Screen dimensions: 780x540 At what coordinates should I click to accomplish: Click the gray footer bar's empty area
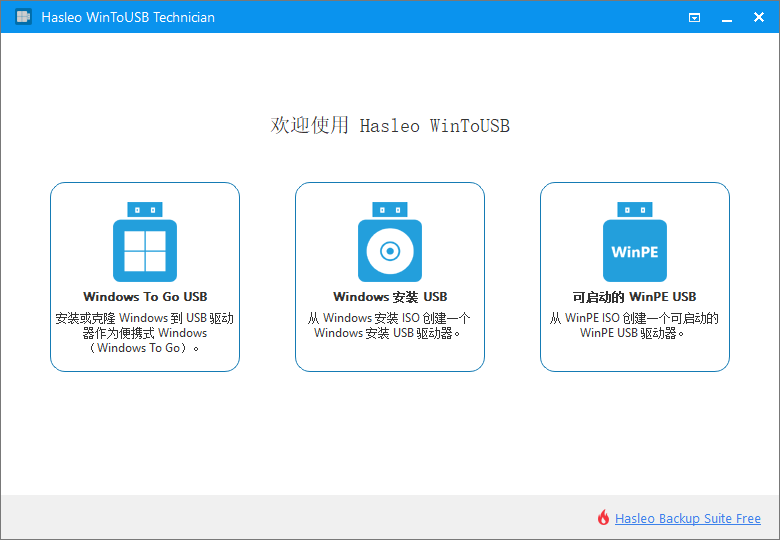tap(300, 518)
